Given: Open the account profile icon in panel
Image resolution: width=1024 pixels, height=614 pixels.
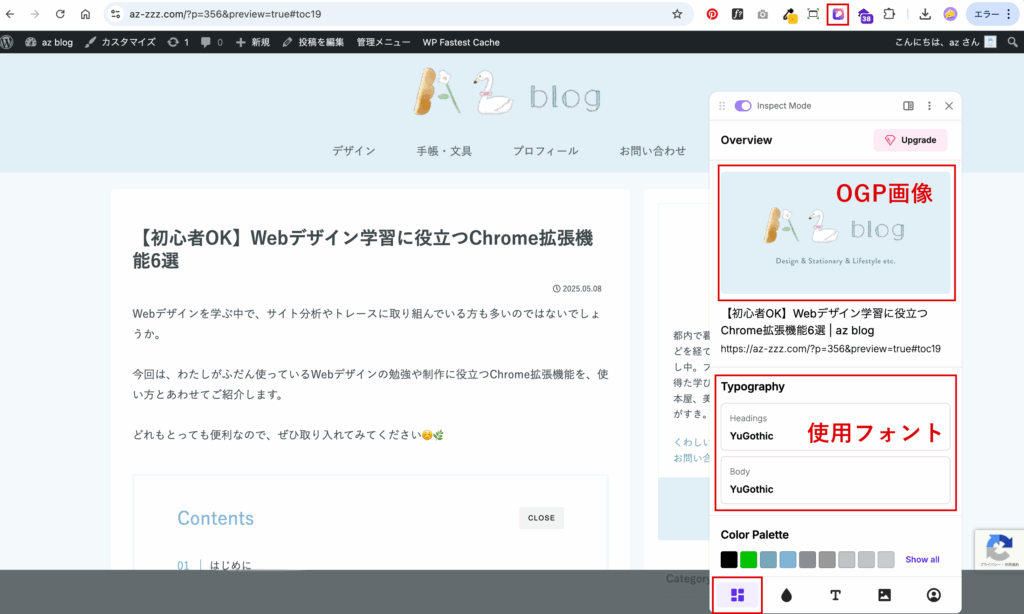Looking at the screenshot, I should [x=933, y=595].
